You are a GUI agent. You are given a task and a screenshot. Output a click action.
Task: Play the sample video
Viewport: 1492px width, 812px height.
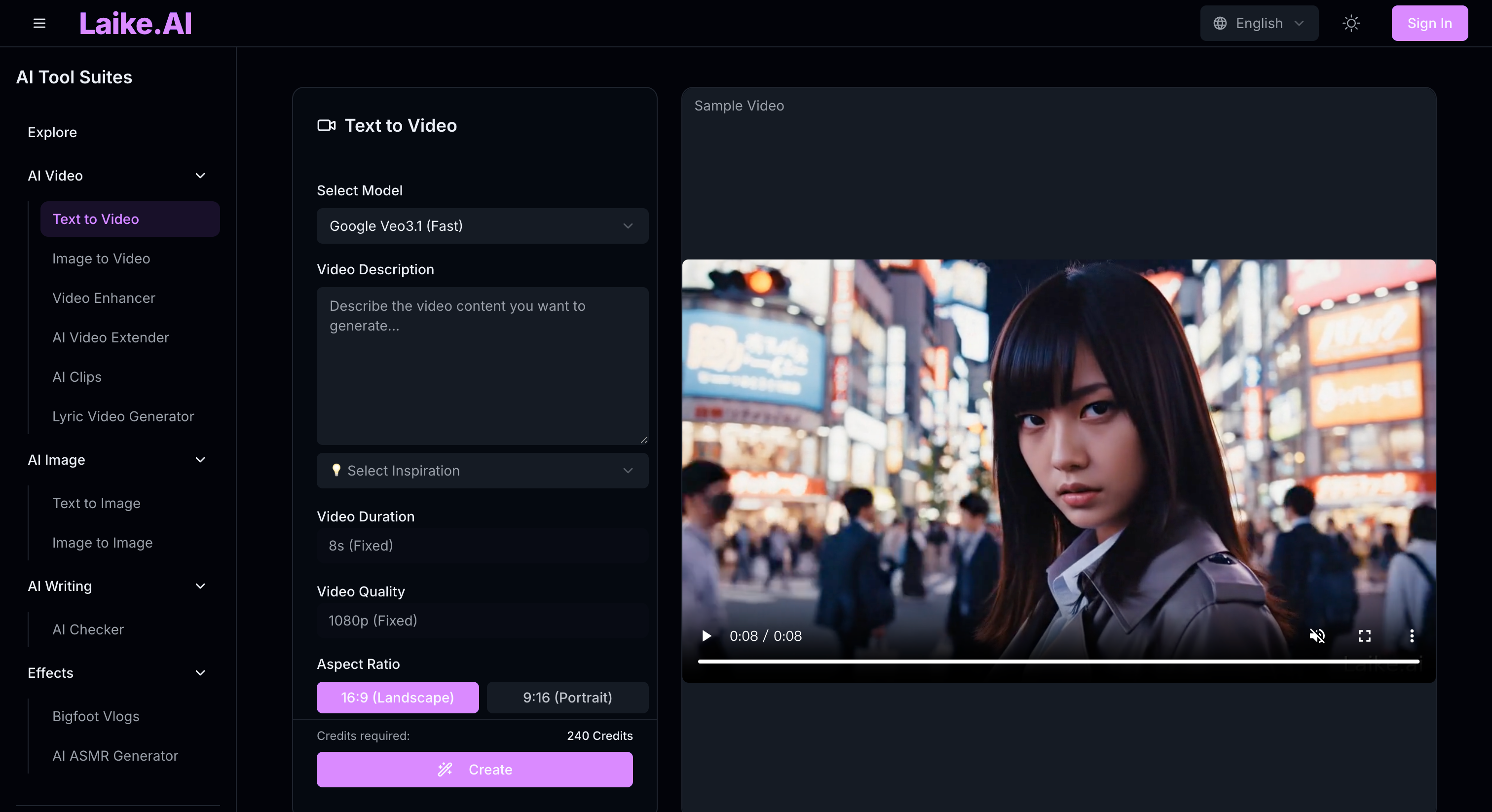coord(706,635)
